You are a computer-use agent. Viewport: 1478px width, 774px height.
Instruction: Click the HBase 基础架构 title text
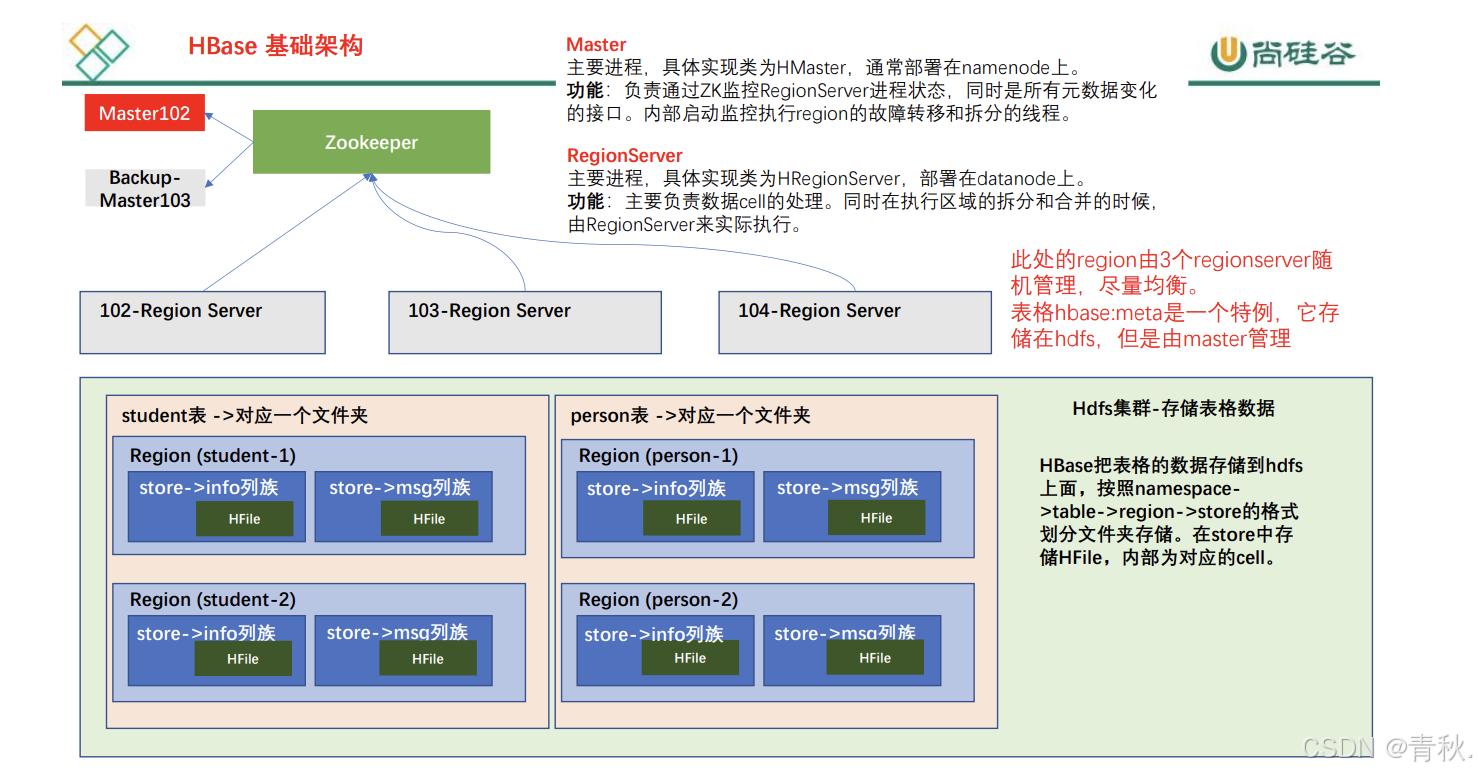276,46
